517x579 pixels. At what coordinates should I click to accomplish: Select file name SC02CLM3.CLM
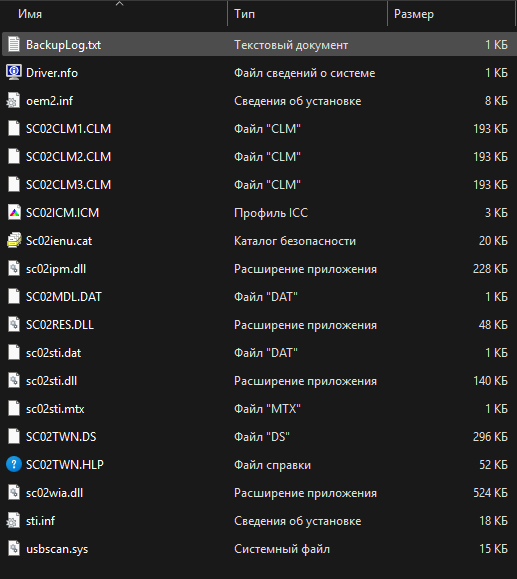[x=68, y=185]
